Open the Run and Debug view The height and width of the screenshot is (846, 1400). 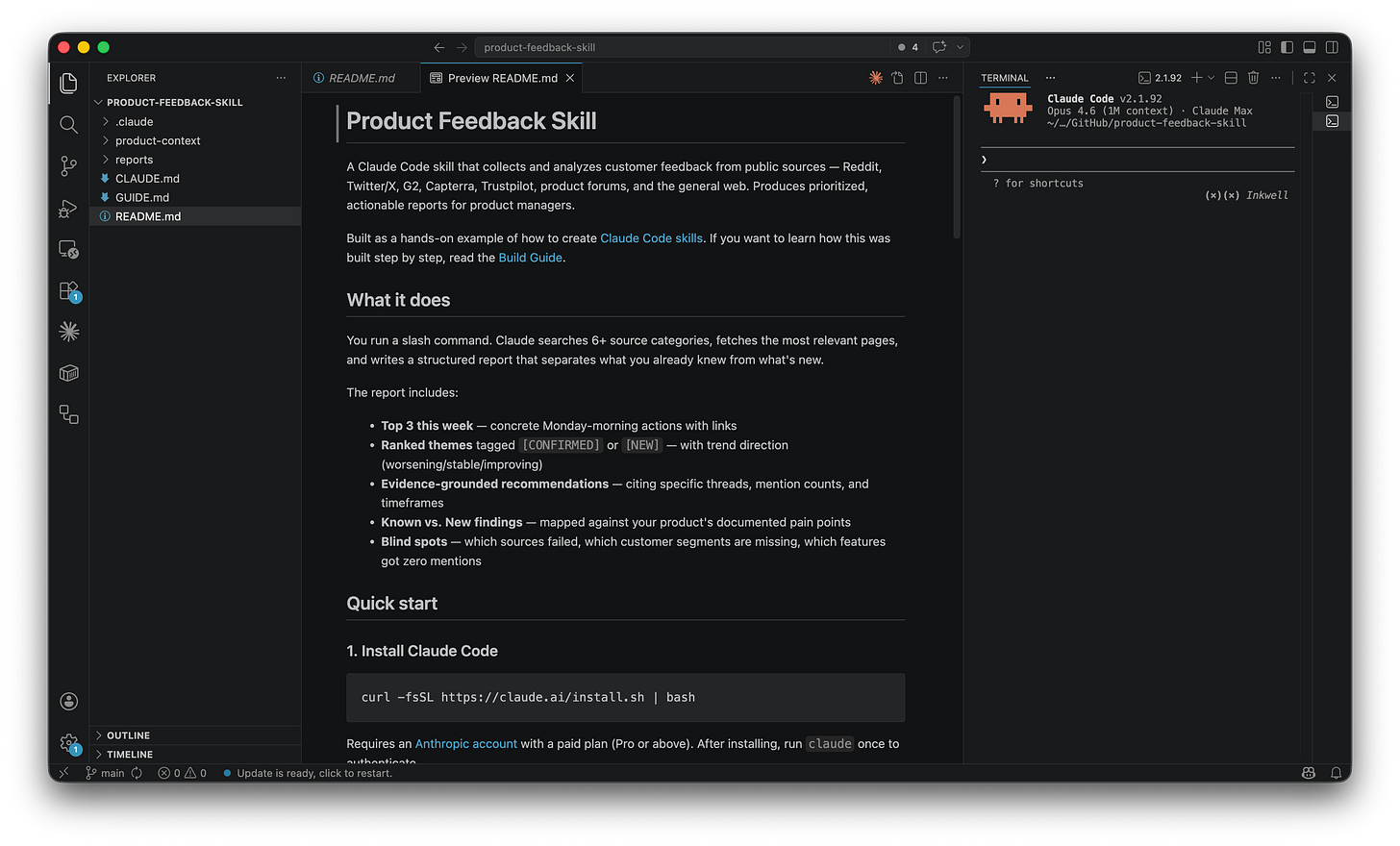68,208
